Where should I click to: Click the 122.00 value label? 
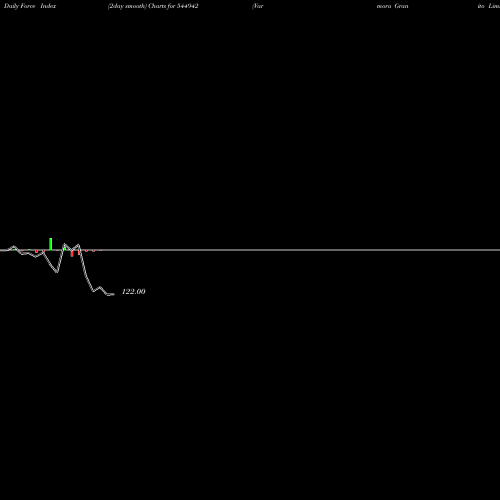click(134, 292)
